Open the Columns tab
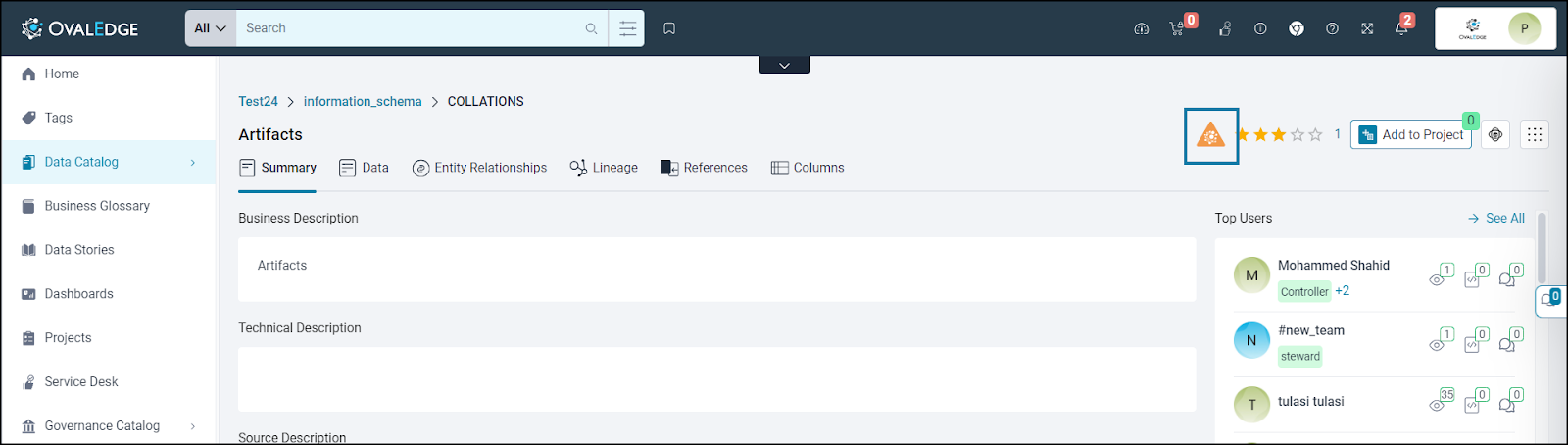1568x445 pixels. click(x=808, y=168)
